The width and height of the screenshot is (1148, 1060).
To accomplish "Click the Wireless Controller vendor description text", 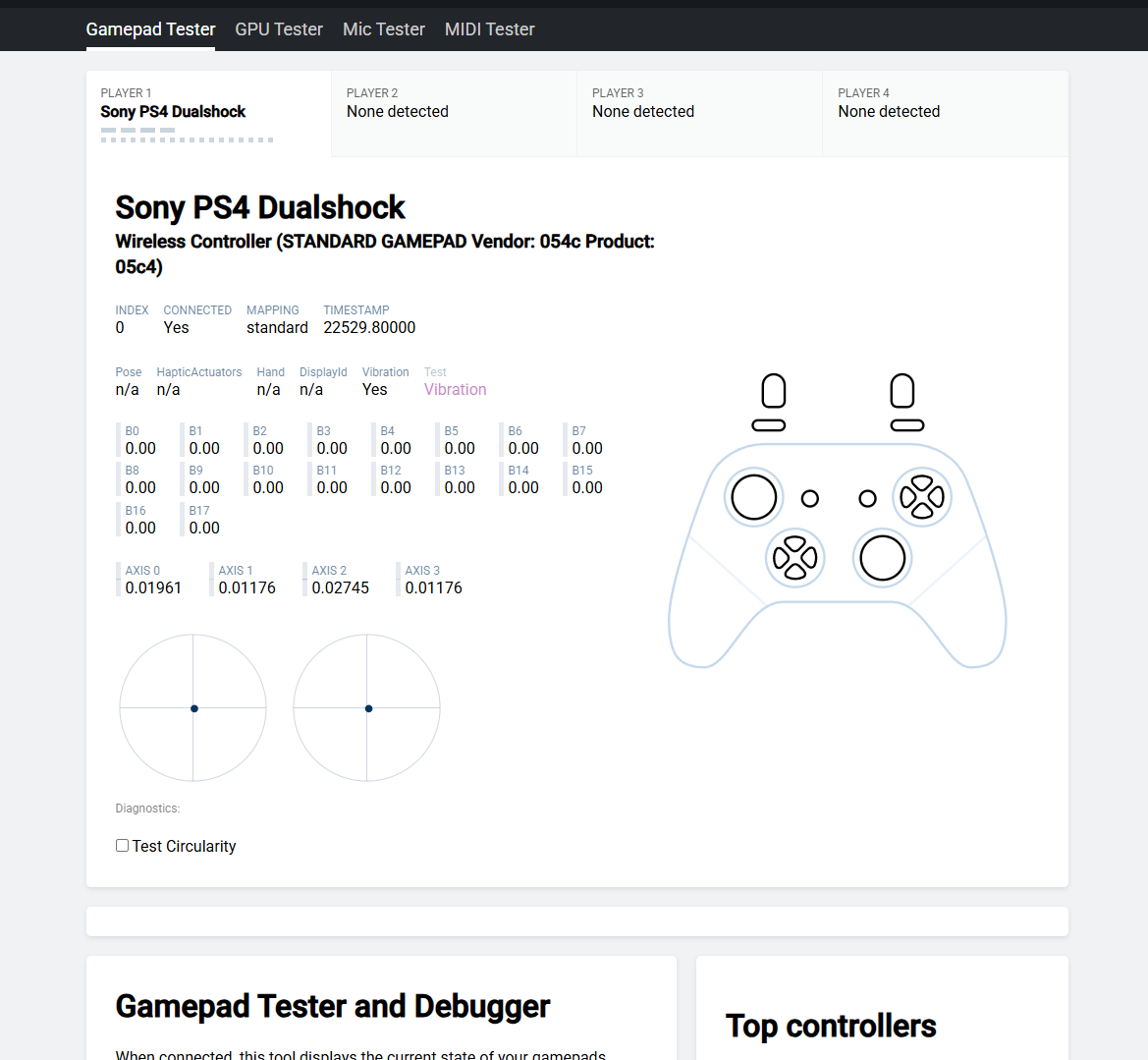I will 384,254.
